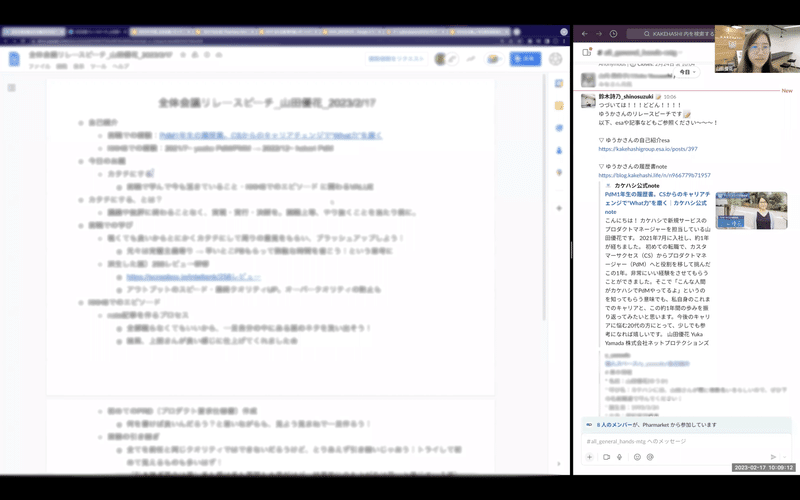Click the microphone audio clip icon
Screen dimensions: 800x500
click(x=619, y=457)
